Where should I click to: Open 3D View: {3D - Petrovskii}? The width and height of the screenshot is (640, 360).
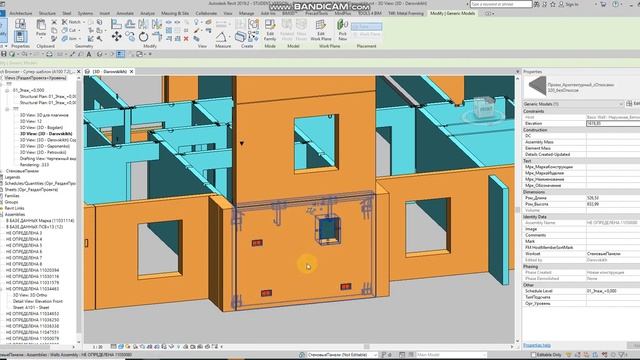click(x=43, y=152)
